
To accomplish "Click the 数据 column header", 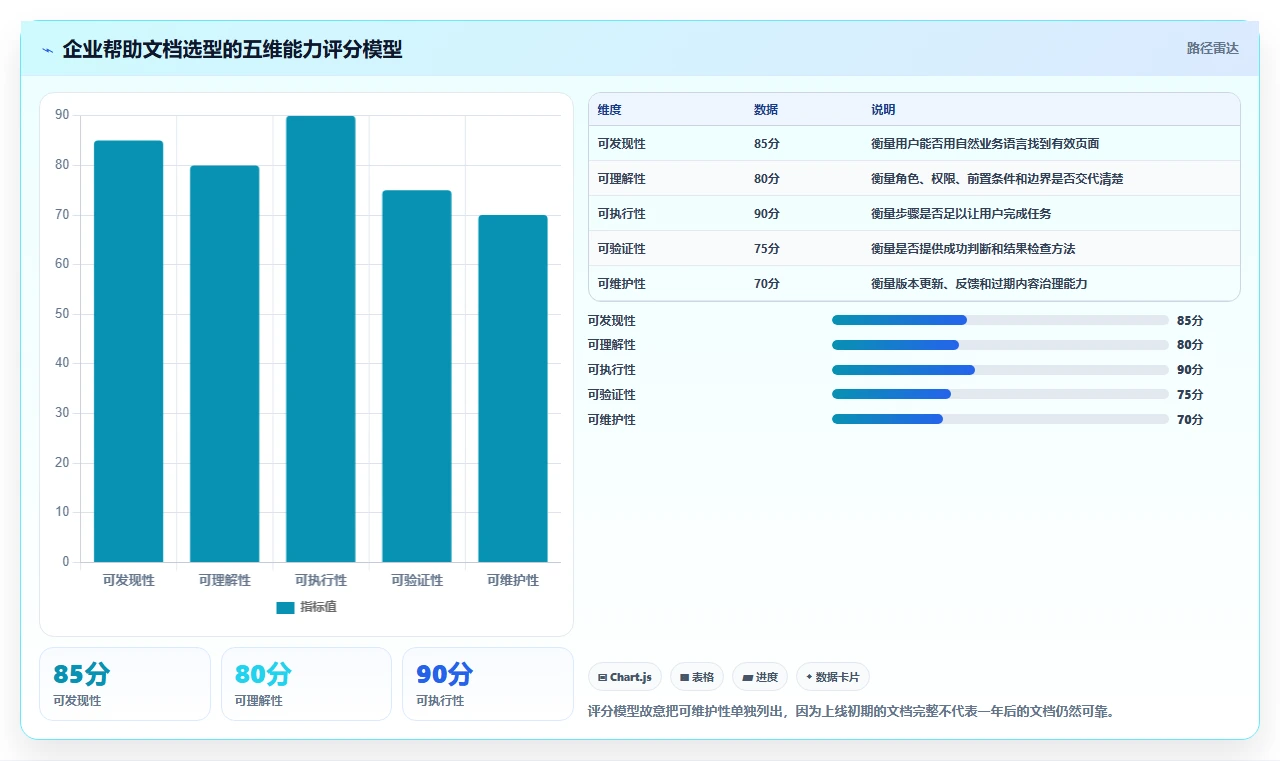I will coord(766,110).
